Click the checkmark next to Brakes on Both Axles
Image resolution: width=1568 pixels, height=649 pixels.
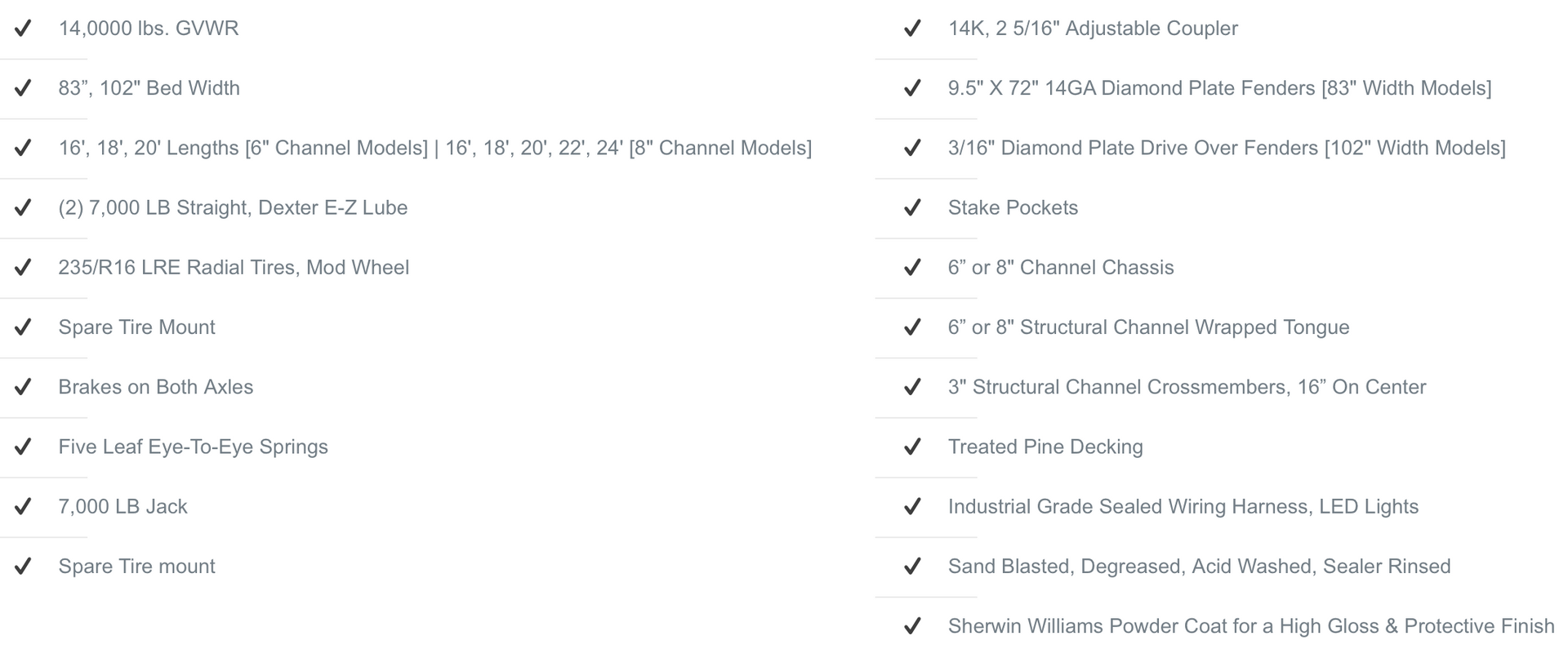23,387
